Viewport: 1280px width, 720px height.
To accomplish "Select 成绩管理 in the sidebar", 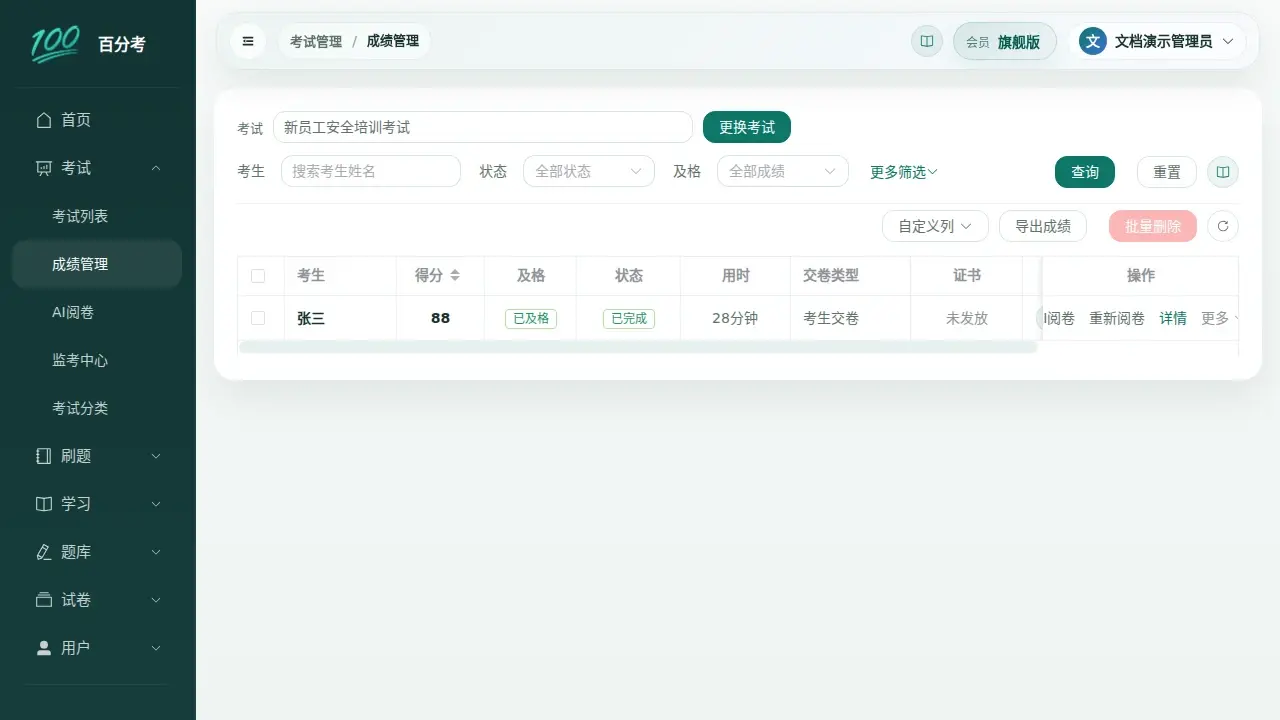I will tap(97, 264).
